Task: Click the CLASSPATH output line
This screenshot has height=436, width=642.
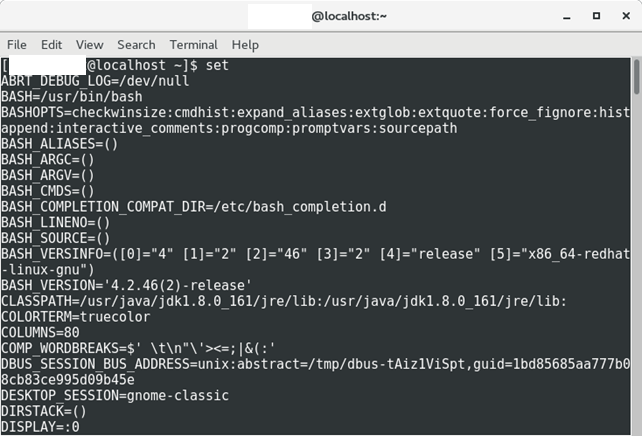Action: coord(284,301)
